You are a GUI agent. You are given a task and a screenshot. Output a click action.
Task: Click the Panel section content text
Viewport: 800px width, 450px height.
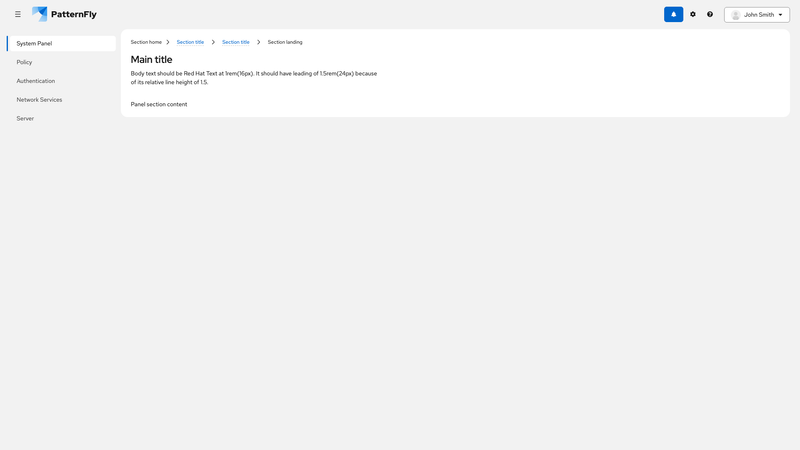[159, 104]
